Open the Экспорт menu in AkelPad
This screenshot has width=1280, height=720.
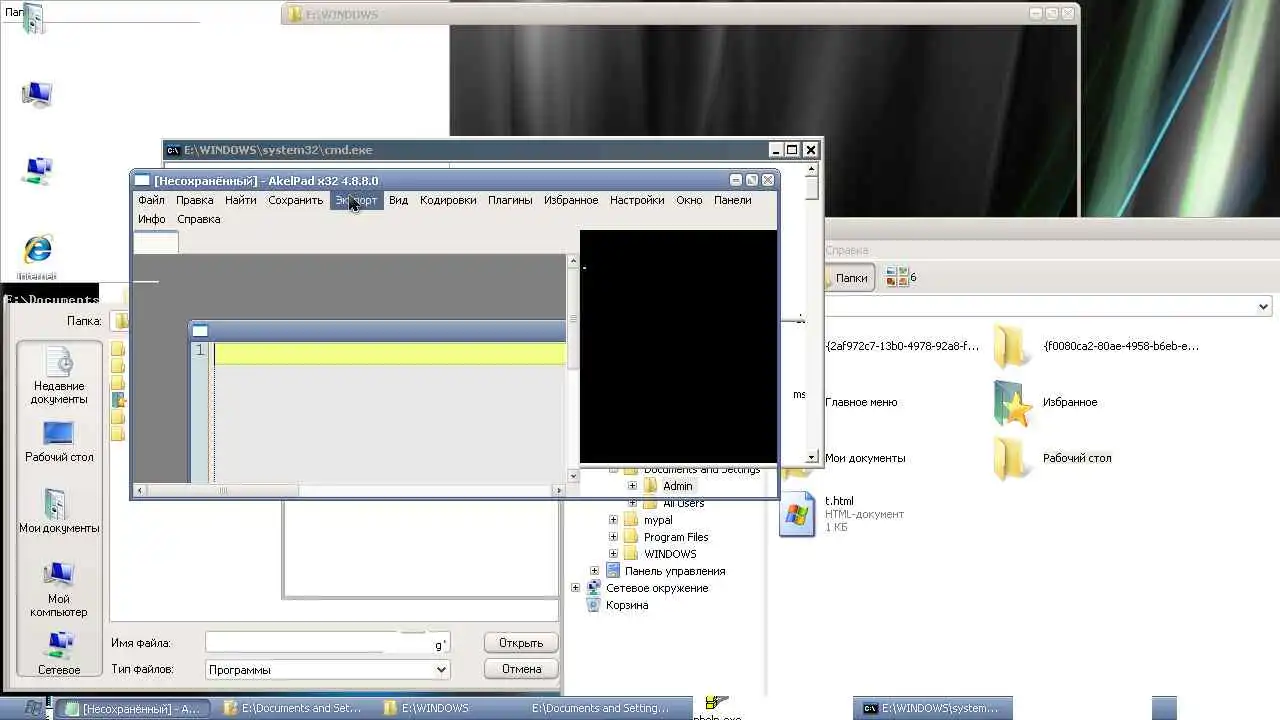click(x=356, y=200)
